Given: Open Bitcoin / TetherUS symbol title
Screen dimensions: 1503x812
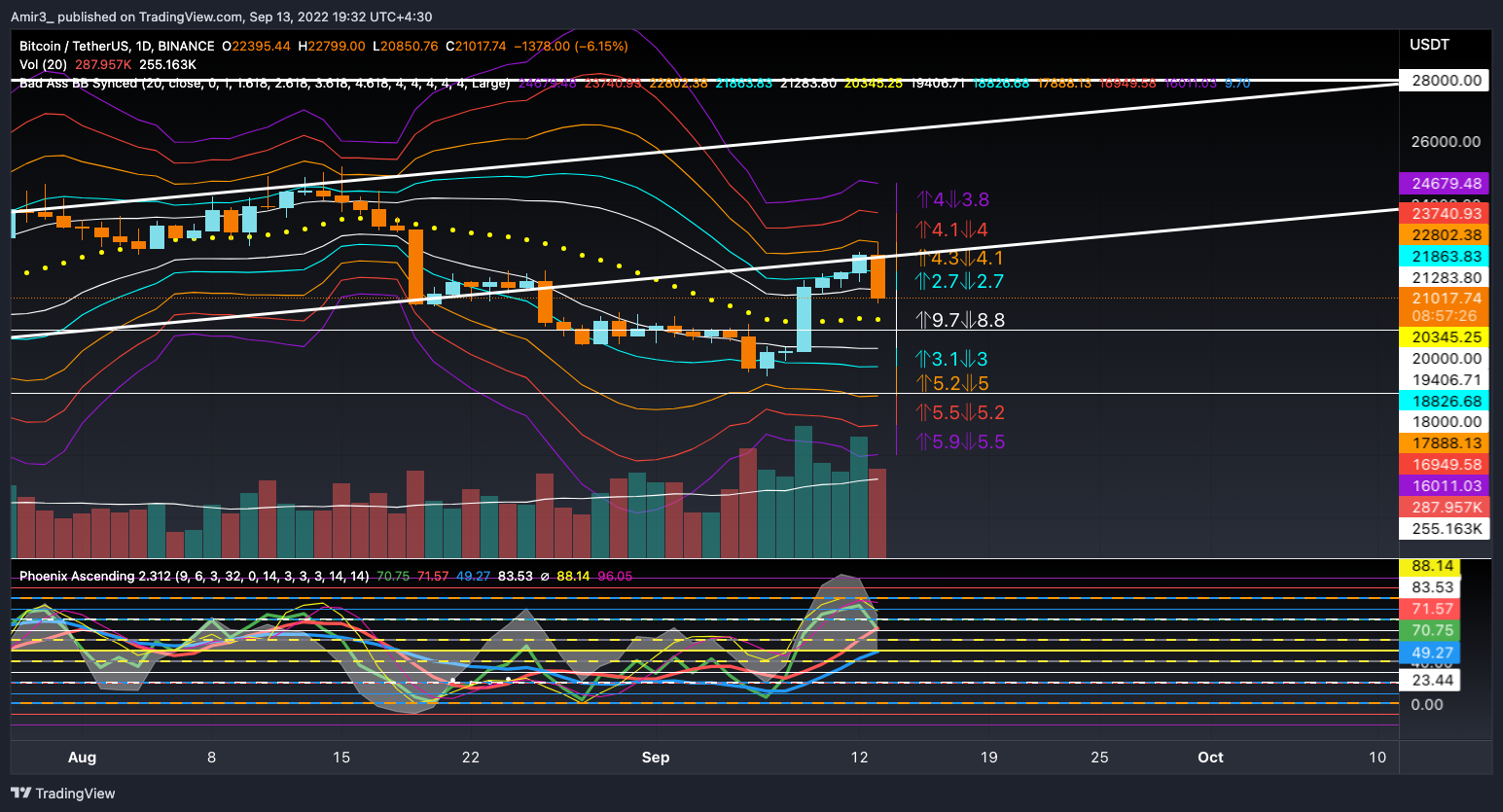Looking at the screenshot, I should (117, 46).
